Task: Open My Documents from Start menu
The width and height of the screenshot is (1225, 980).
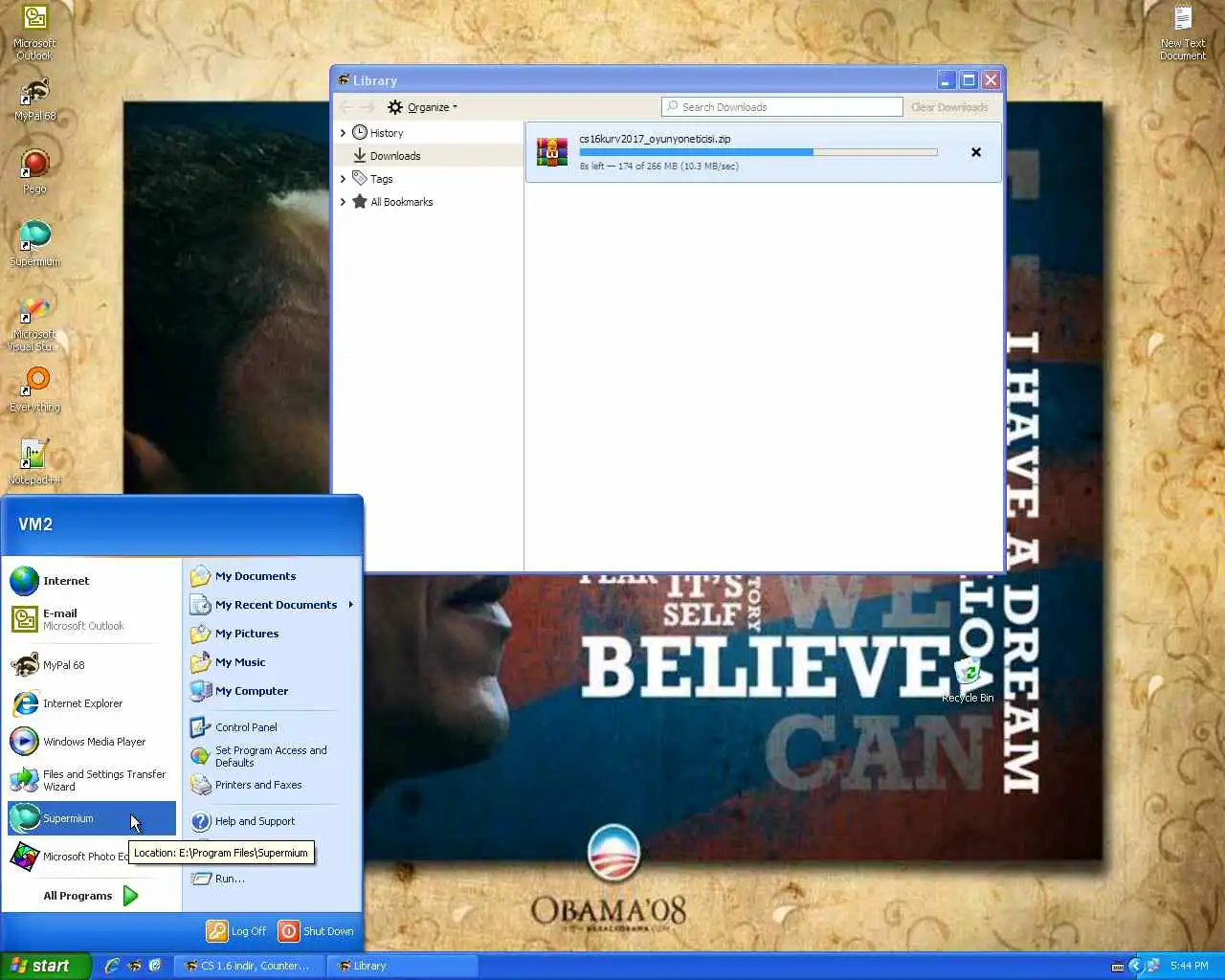Action: (272, 576)
